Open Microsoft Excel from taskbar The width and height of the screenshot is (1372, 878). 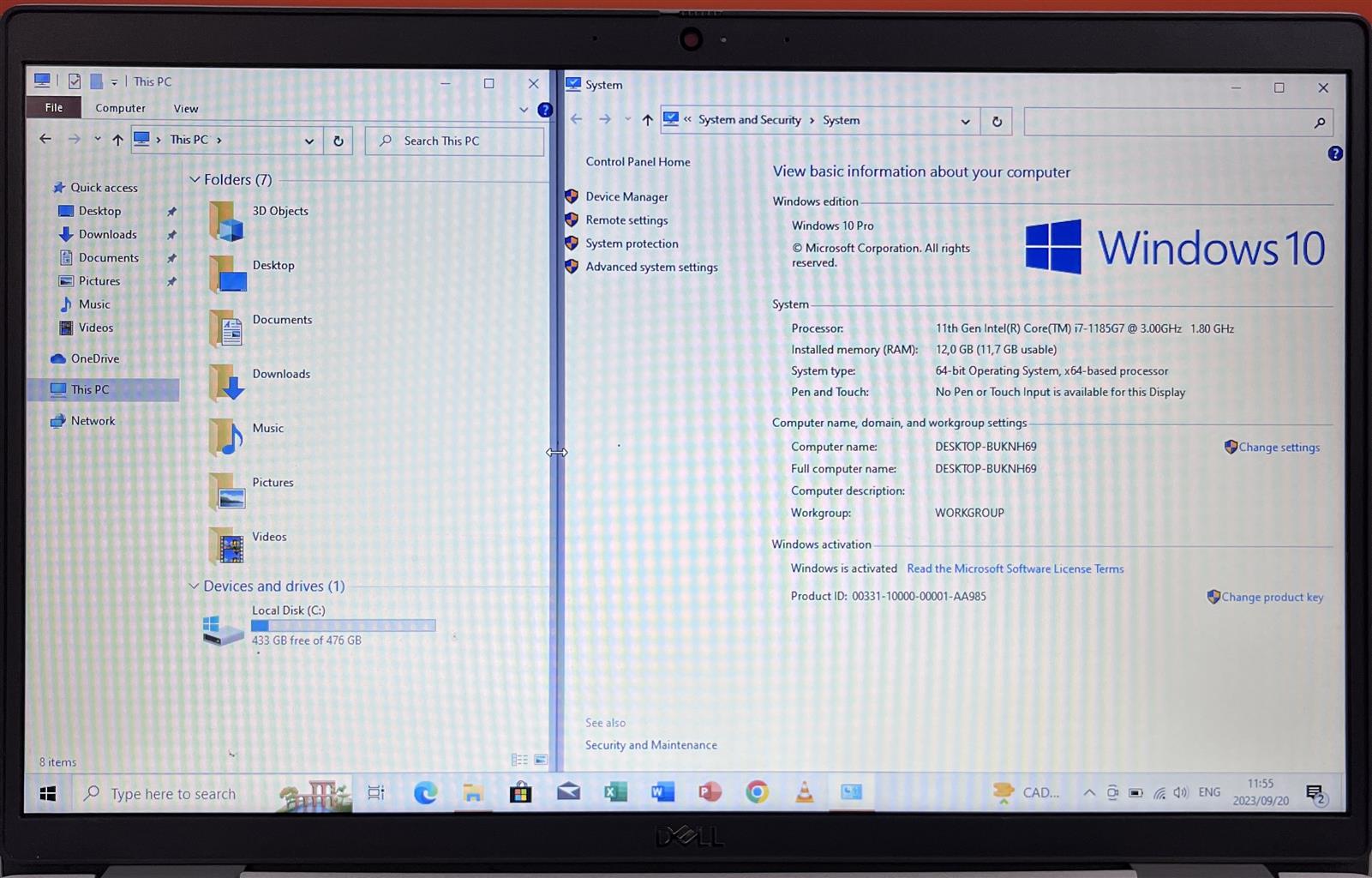click(x=615, y=792)
